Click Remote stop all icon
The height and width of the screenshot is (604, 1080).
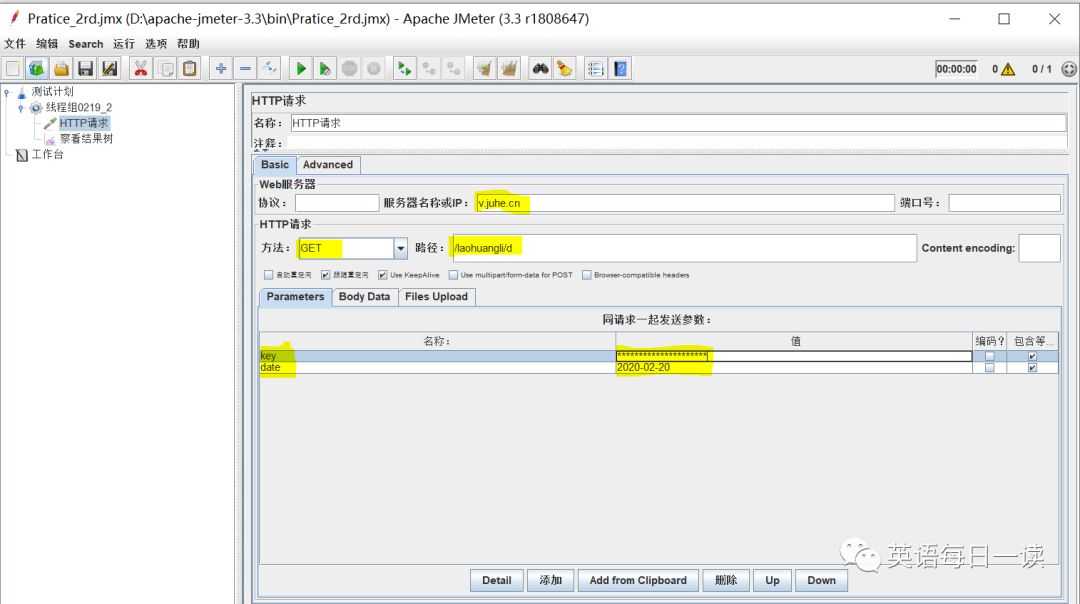[x=429, y=68]
